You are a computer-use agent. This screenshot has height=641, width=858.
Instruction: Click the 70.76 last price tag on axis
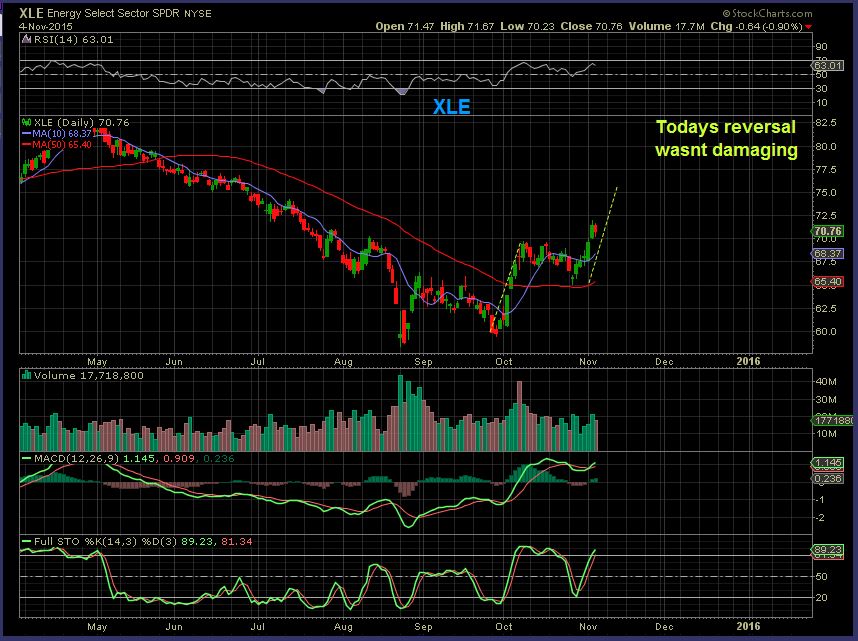point(827,231)
